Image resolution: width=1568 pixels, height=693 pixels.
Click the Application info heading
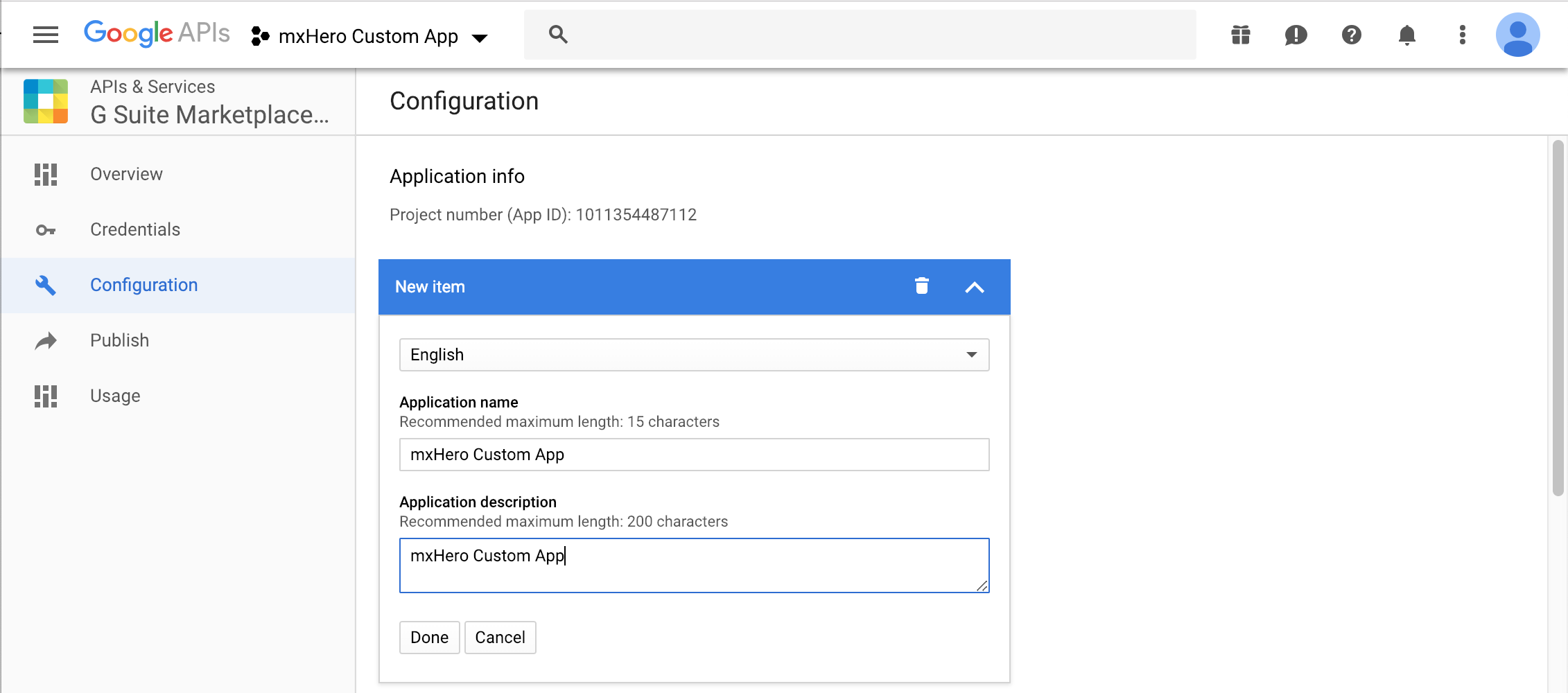(x=457, y=176)
